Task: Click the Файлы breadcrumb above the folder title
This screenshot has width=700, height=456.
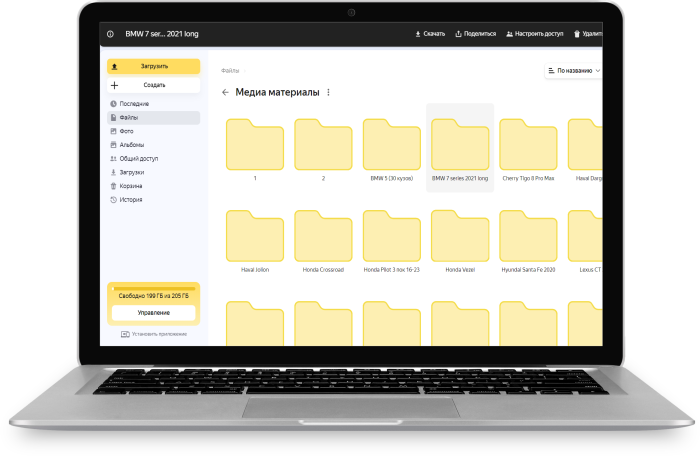Action: pos(230,72)
